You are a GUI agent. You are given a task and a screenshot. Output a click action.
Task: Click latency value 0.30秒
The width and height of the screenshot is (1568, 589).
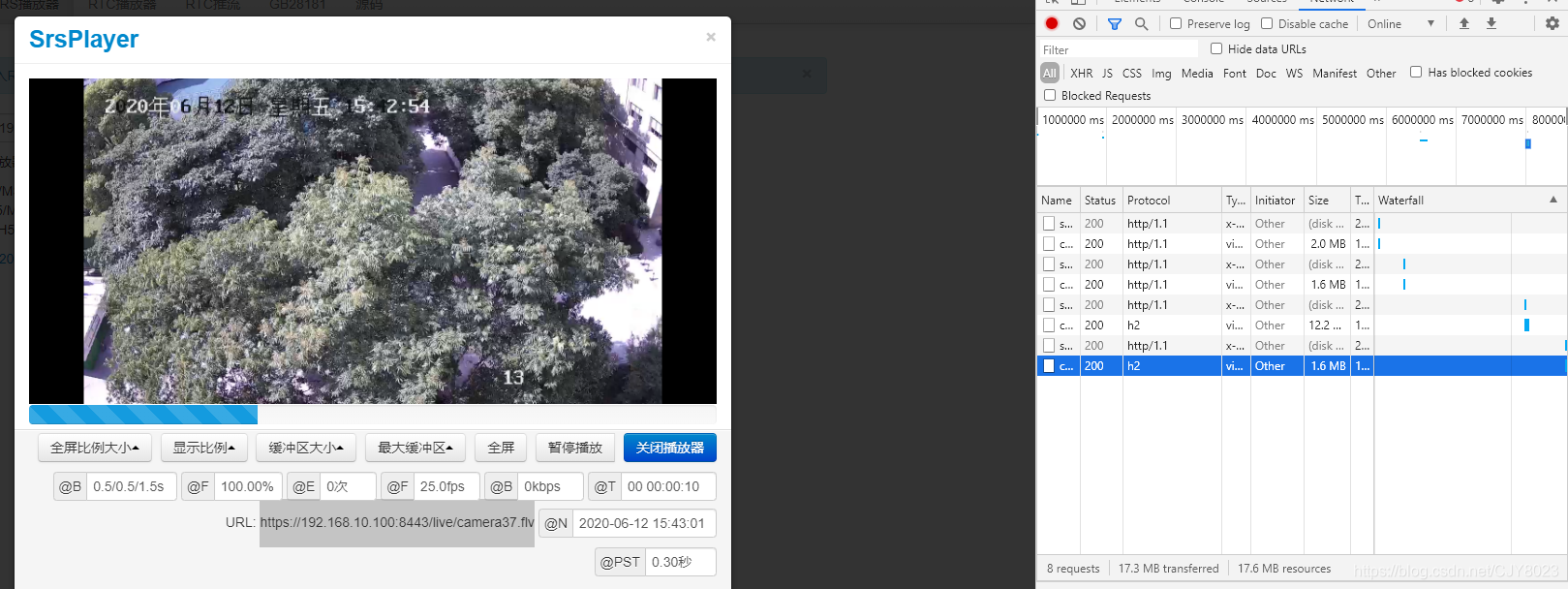tap(681, 562)
